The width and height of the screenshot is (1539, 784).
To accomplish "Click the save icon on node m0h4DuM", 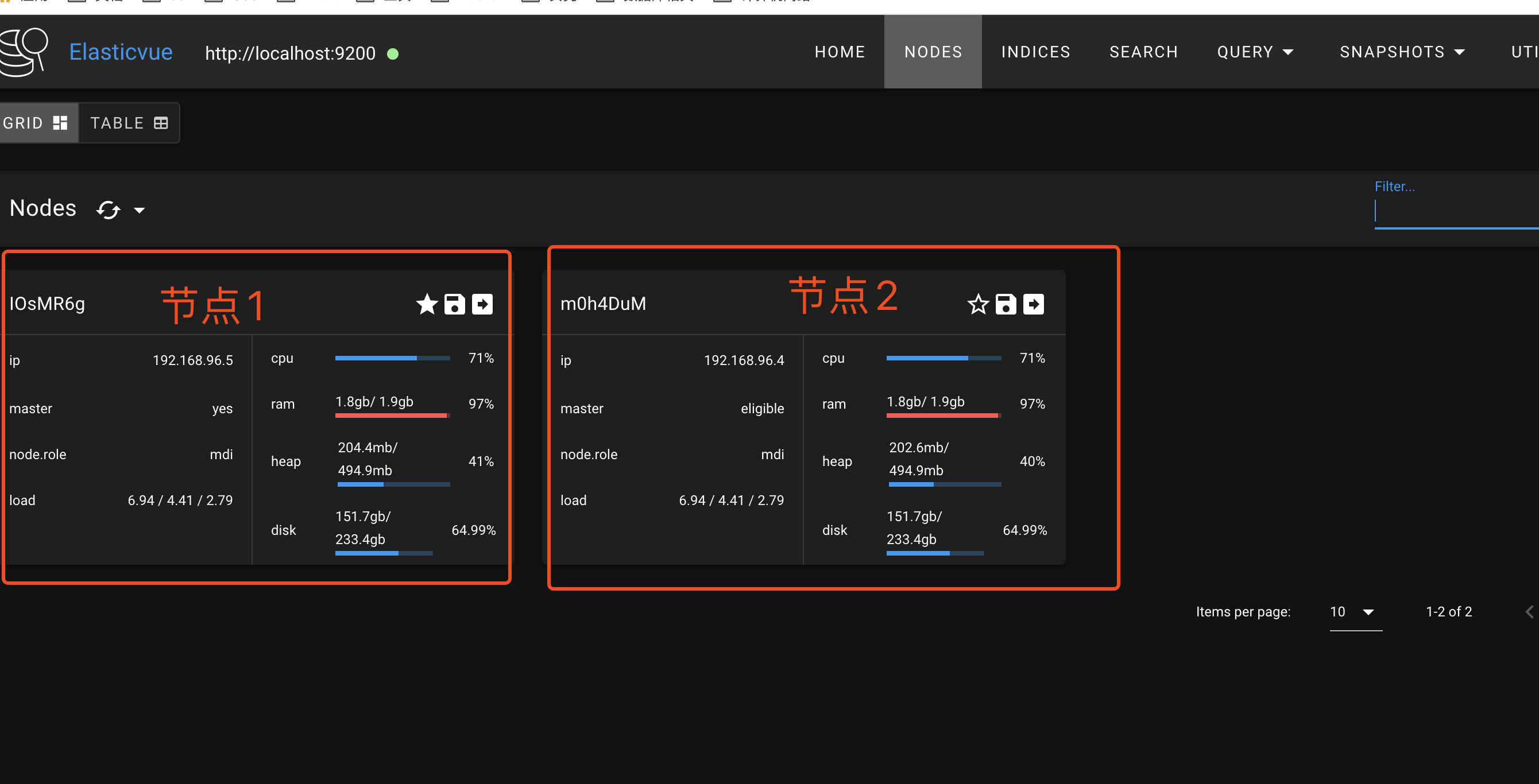I will (1006, 304).
